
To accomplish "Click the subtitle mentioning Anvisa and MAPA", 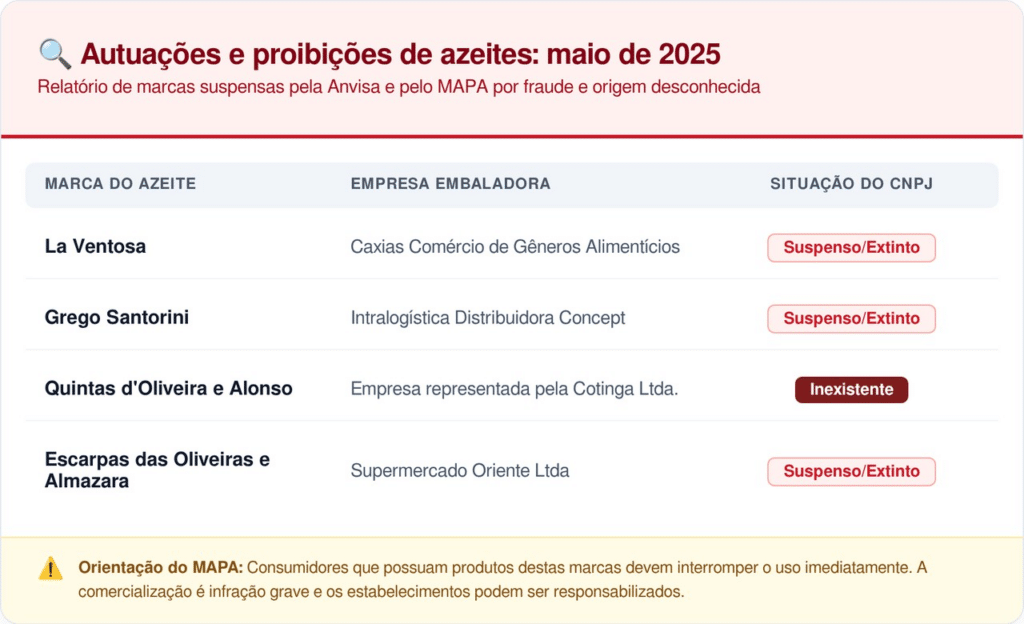I will [x=399, y=87].
